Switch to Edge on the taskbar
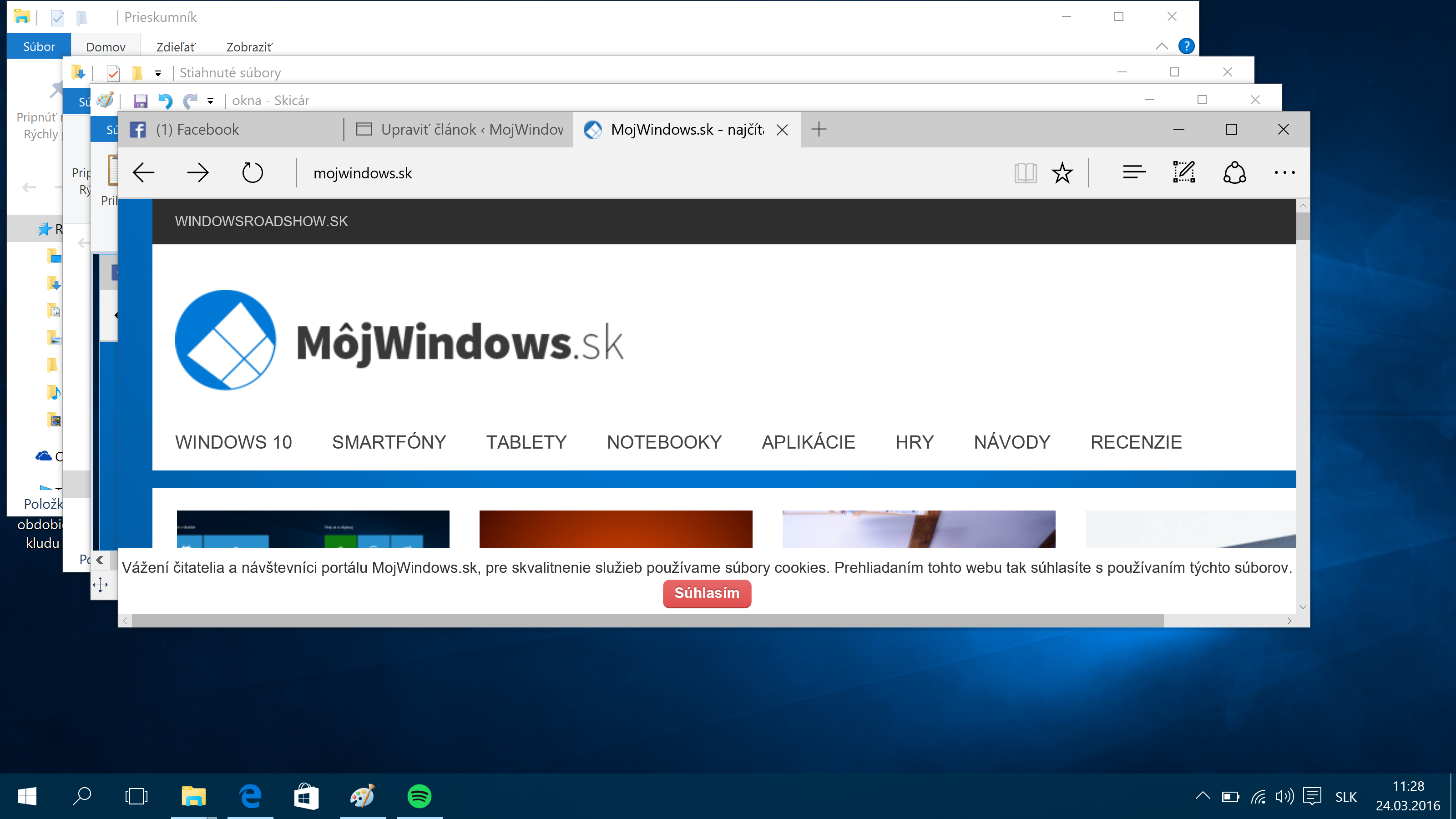The height and width of the screenshot is (819, 1456). click(250, 796)
